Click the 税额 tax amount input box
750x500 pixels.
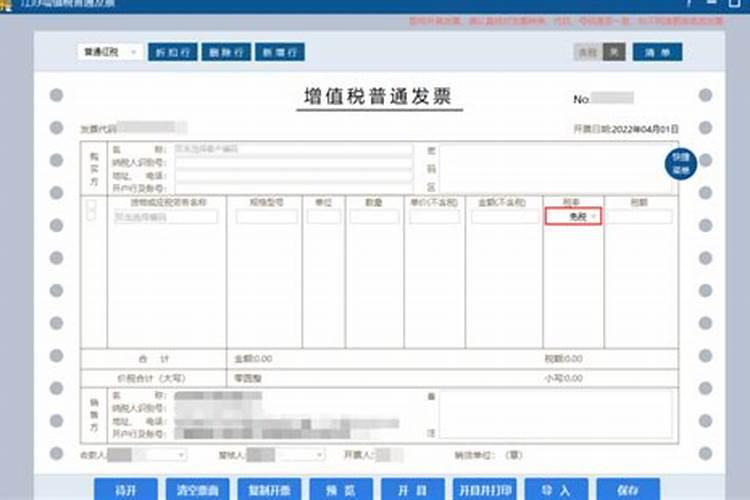(640, 217)
